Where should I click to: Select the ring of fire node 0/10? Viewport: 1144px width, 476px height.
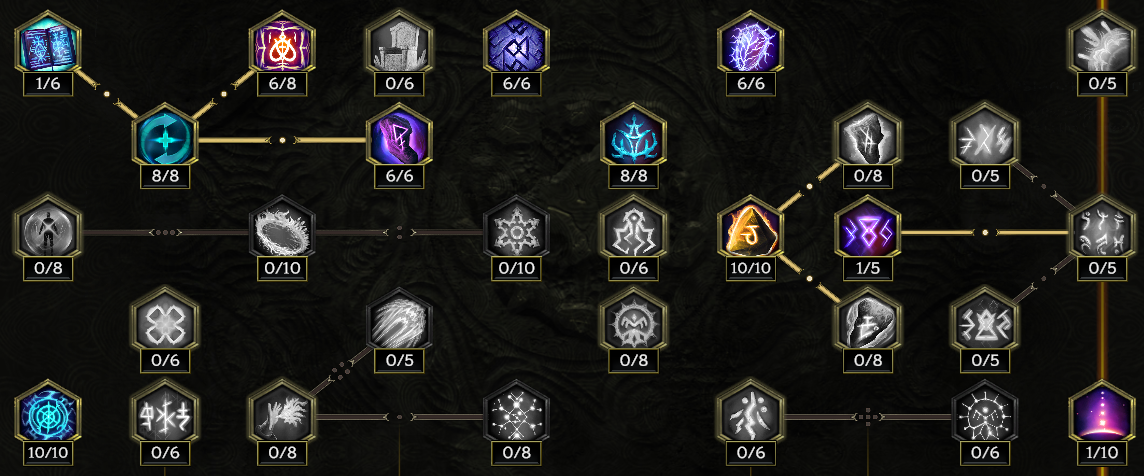pyautogui.click(x=282, y=229)
